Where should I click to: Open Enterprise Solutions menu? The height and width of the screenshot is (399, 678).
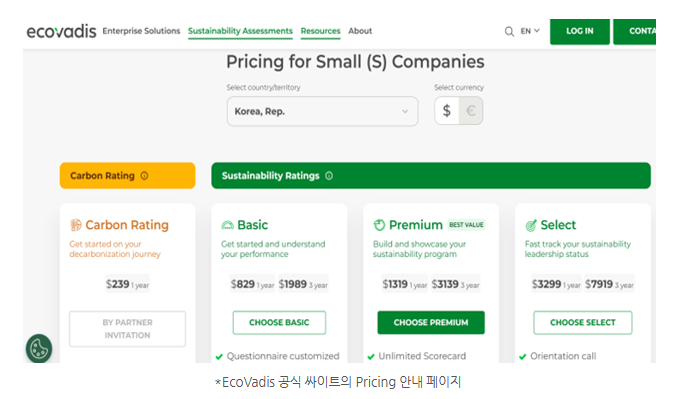[x=141, y=31]
